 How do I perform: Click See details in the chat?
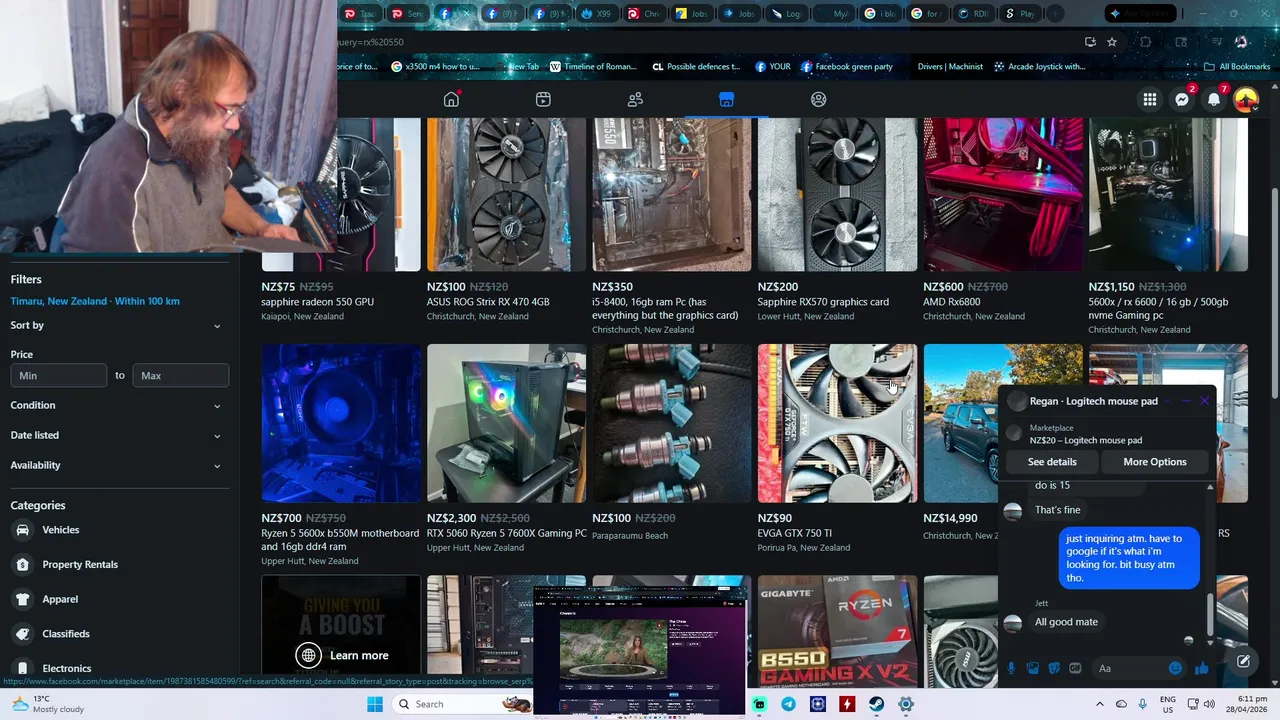click(x=1052, y=462)
